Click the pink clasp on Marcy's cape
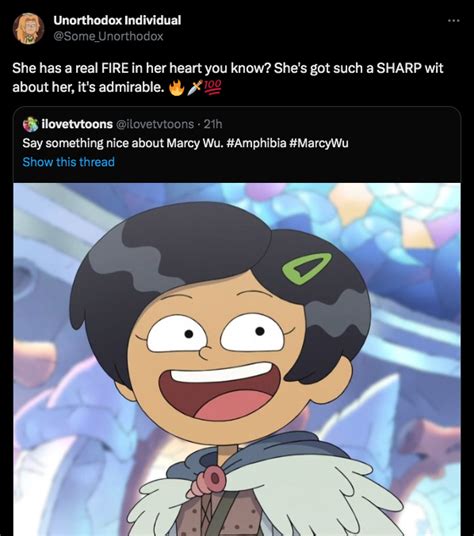 click(x=209, y=480)
